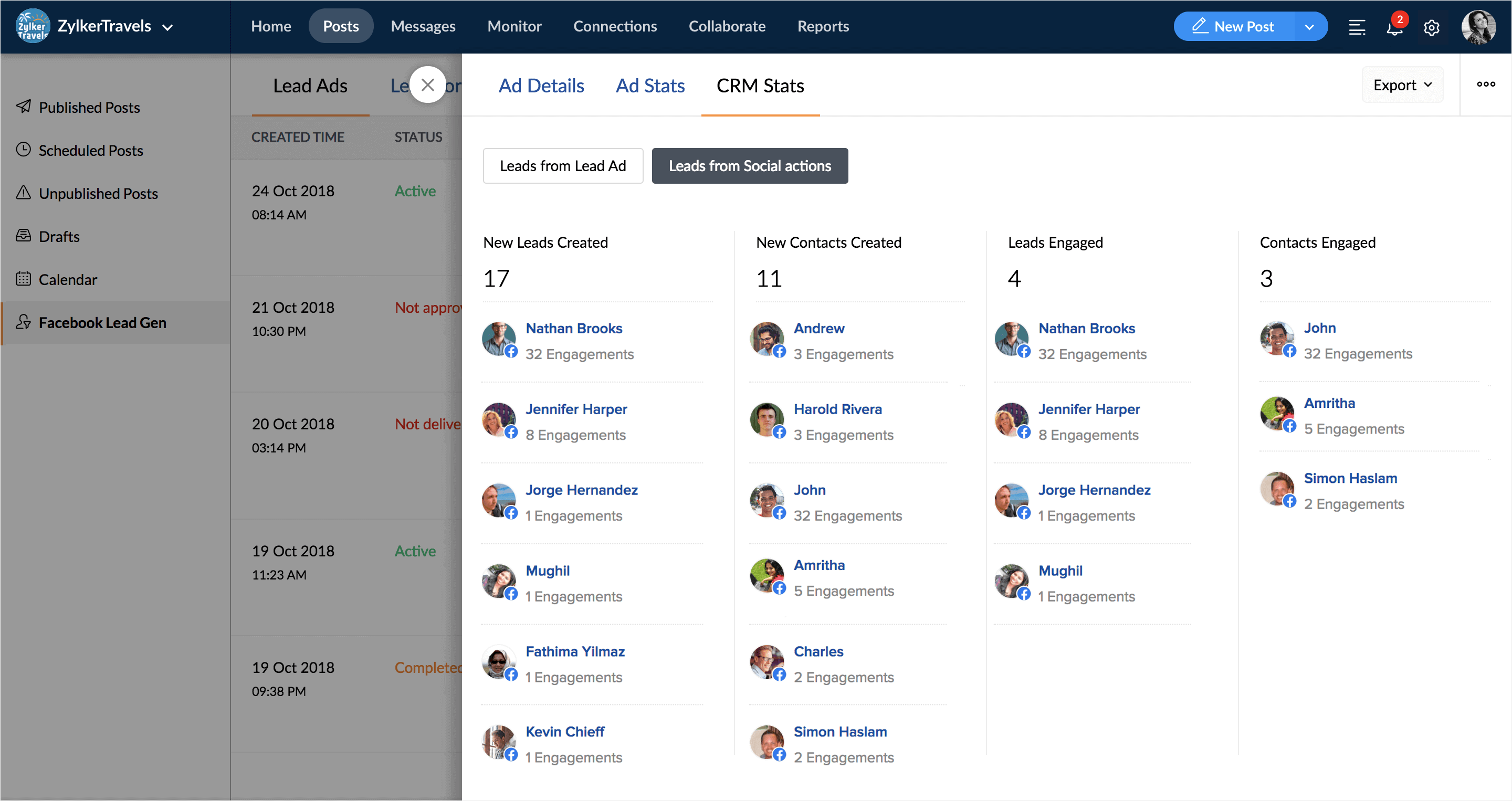1512x801 pixels.
Task: Open the three-dot more options menu
Action: 1486,85
